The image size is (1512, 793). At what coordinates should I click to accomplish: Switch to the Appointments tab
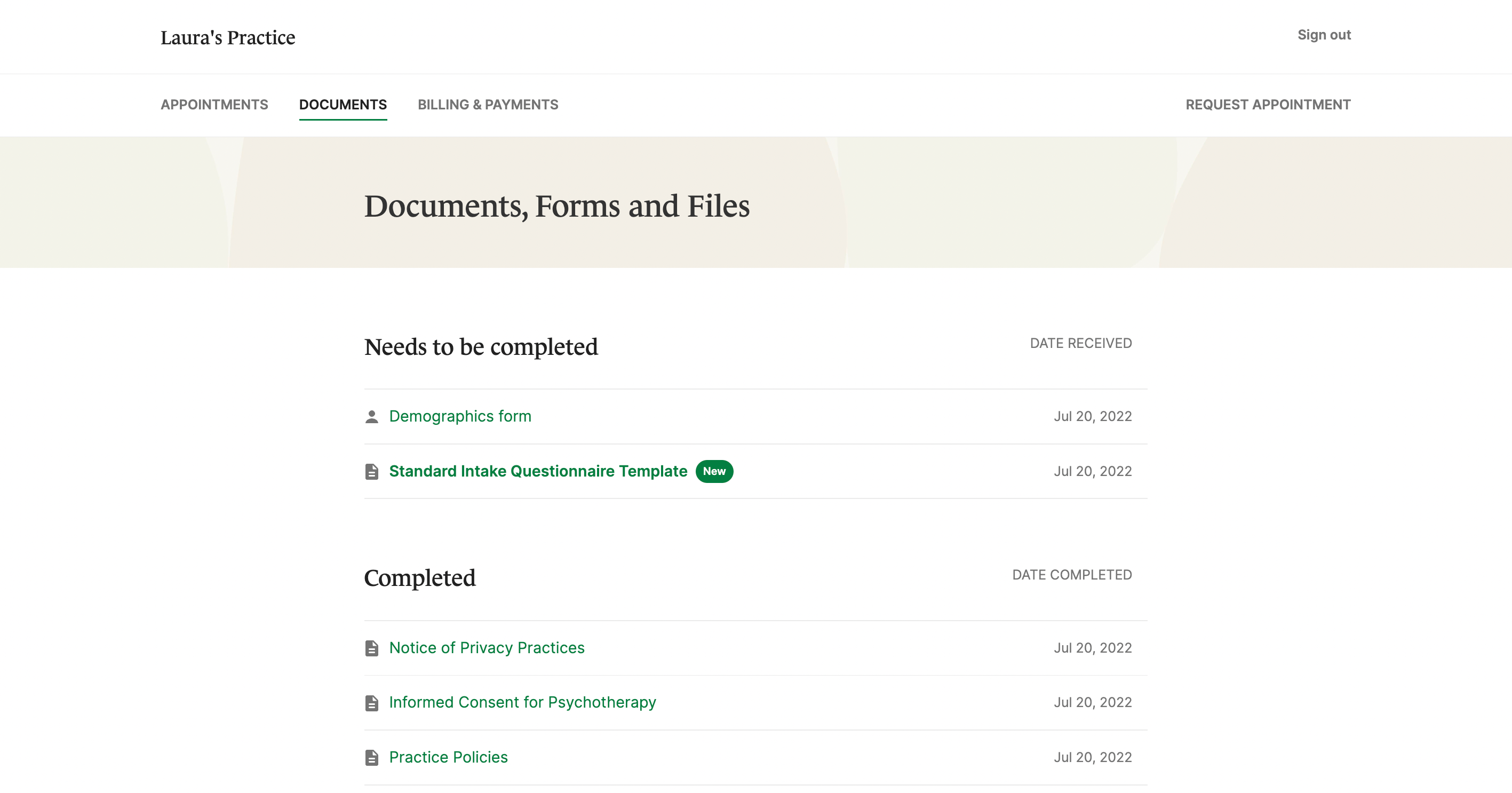(215, 105)
